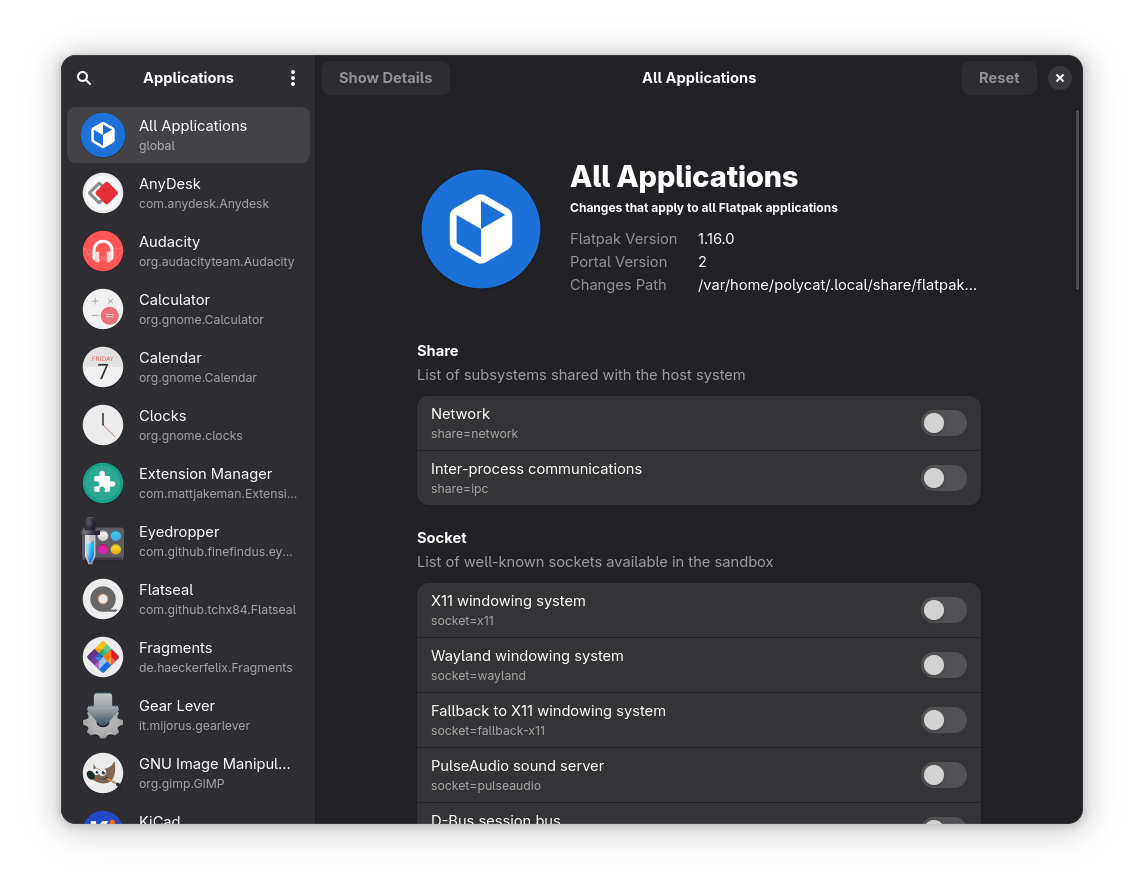Select the Flatseal app icon in sidebar
1144x891 pixels.
pyautogui.click(x=103, y=599)
